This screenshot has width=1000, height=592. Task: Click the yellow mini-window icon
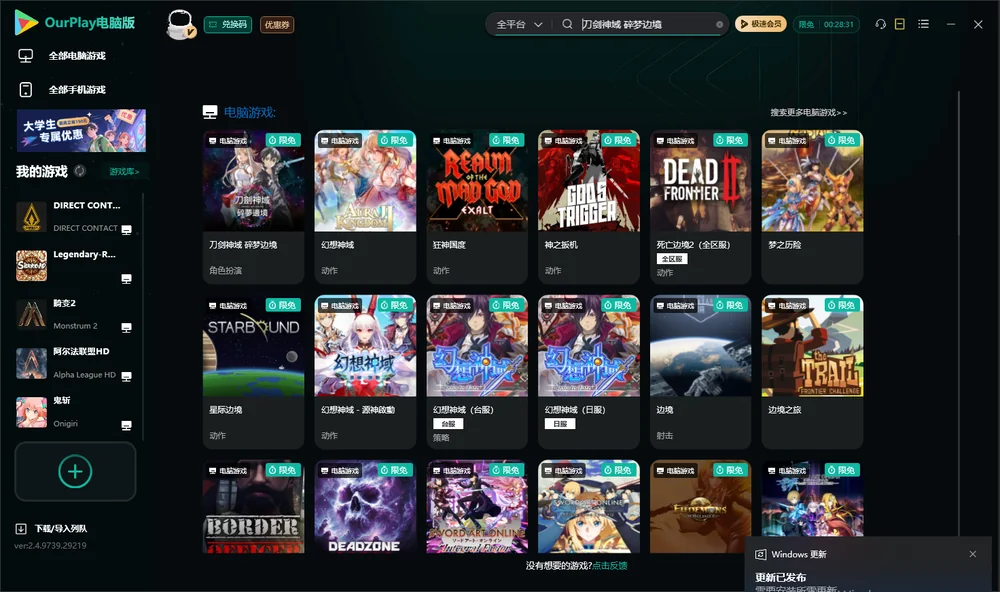[x=899, y=24]
